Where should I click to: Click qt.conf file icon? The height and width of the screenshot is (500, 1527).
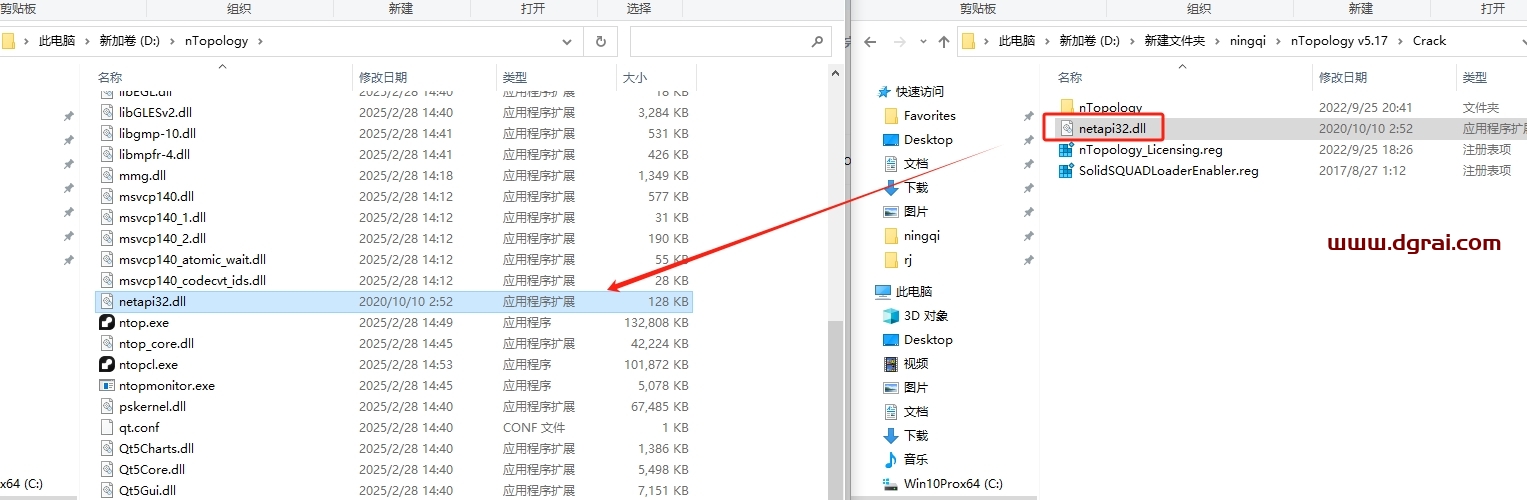click(x=108, y=428)
